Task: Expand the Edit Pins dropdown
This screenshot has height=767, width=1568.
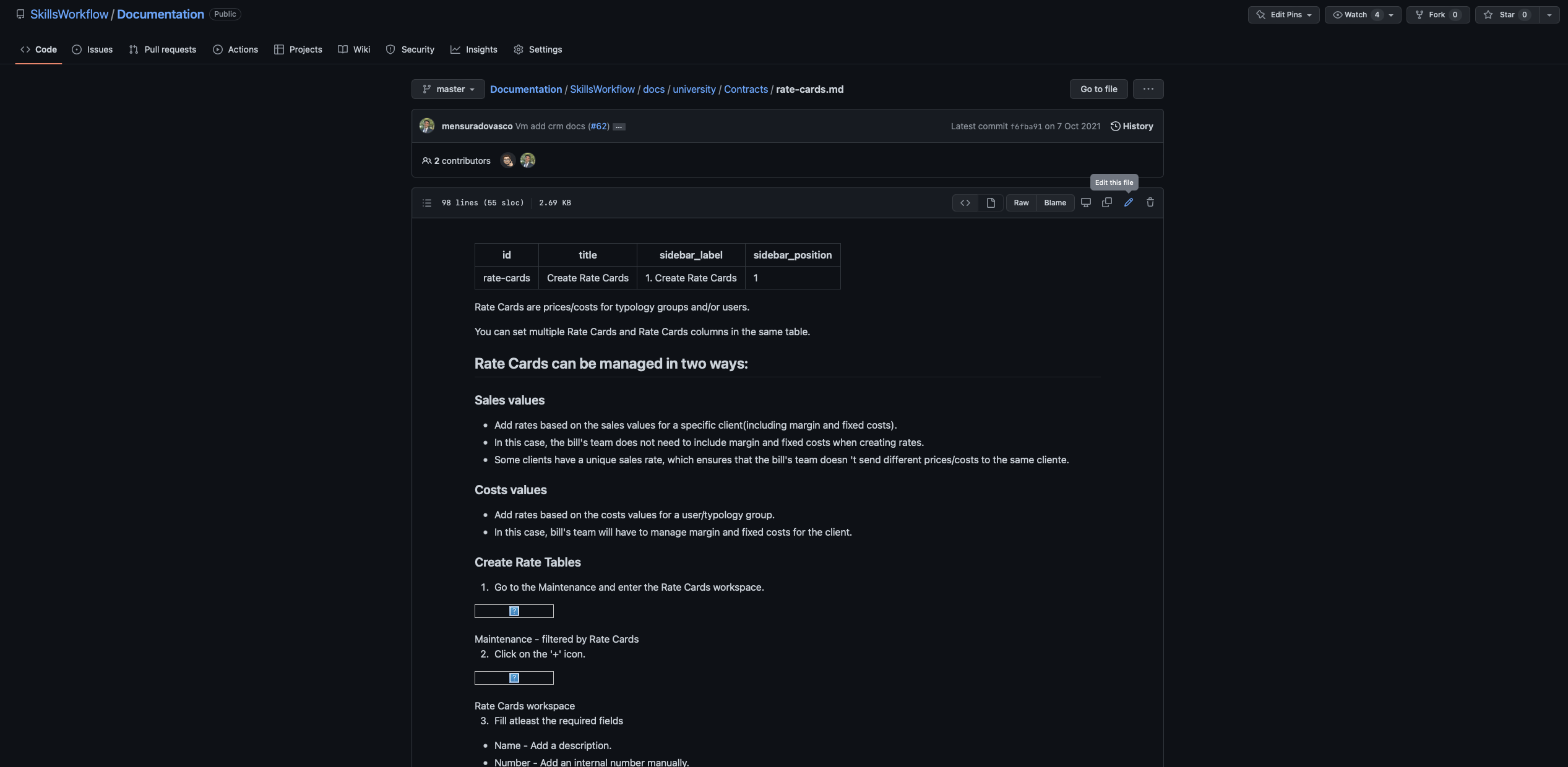Action: pos(1284,14)
